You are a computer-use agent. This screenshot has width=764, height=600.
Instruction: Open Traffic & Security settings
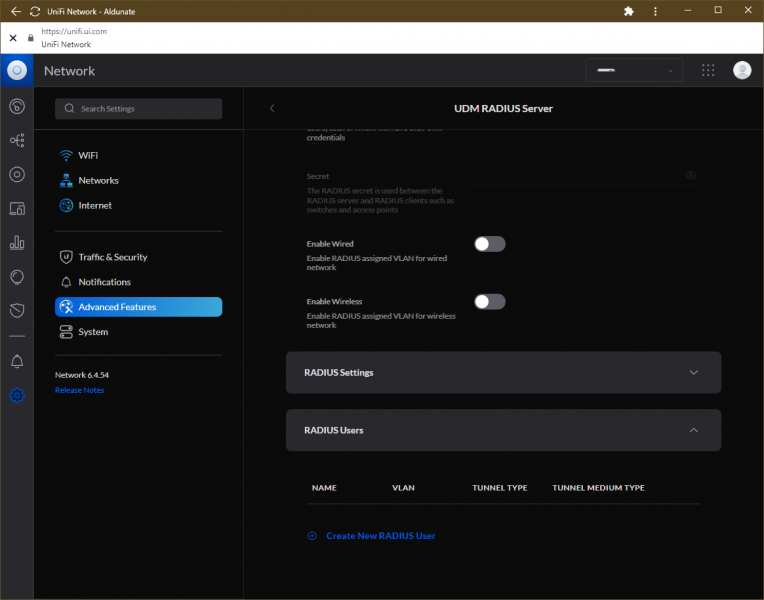pyautogui.click(x=112, y=257)
